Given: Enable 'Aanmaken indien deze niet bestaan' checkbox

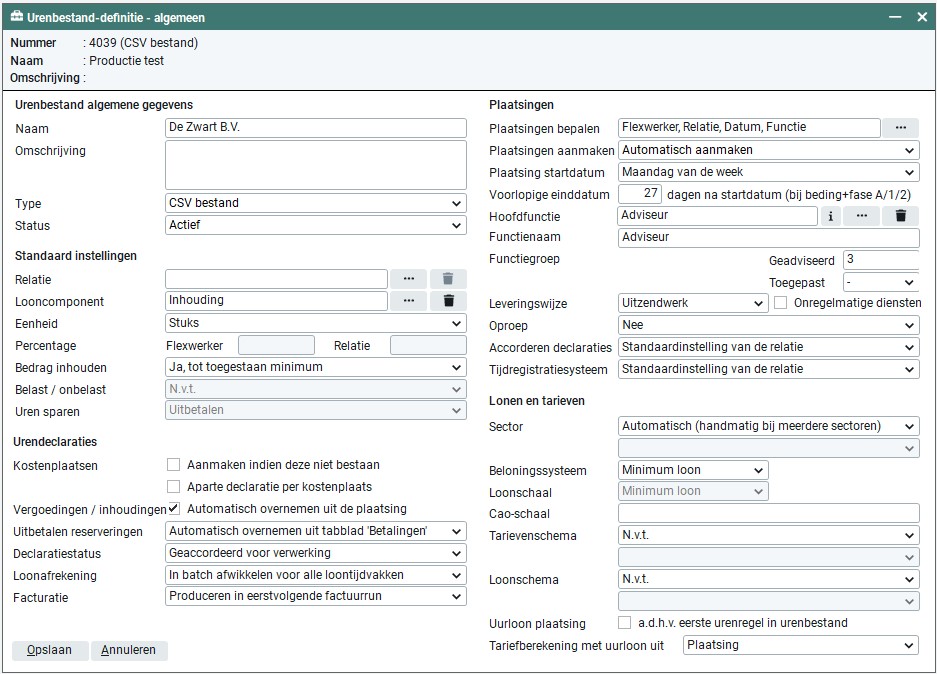Looking at the screenshot, I should click(x=173, y=464).
